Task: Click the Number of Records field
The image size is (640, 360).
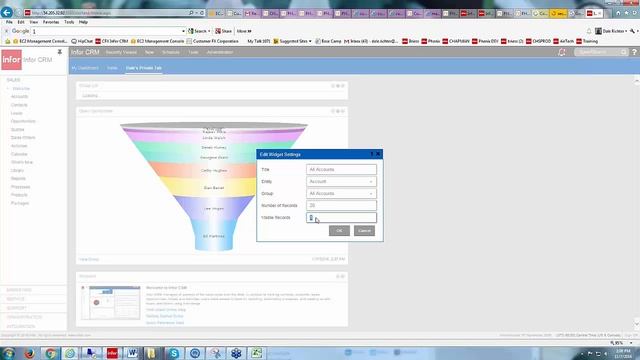Action: (341, 205)
